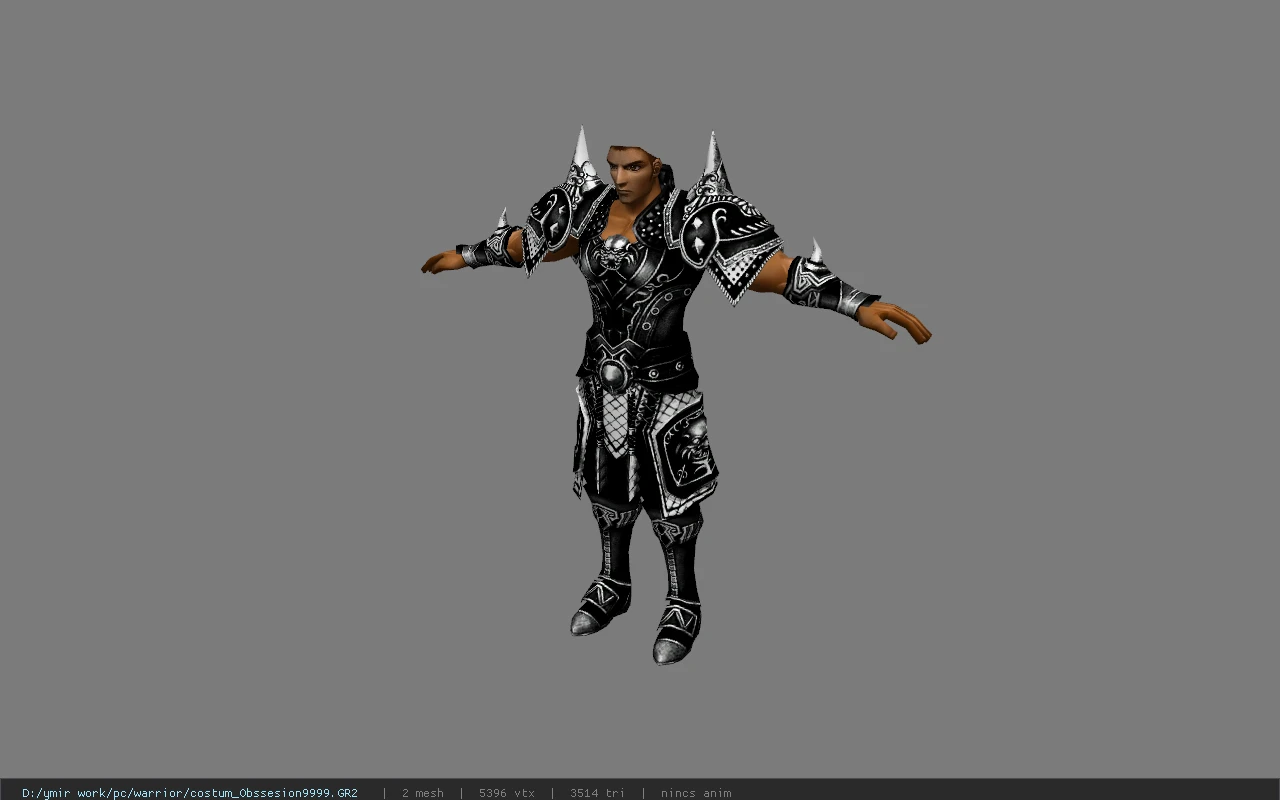Click the "5396 vtx" vertex count
The height and width of the screenshot is (800, 1280).
point(507,793)
